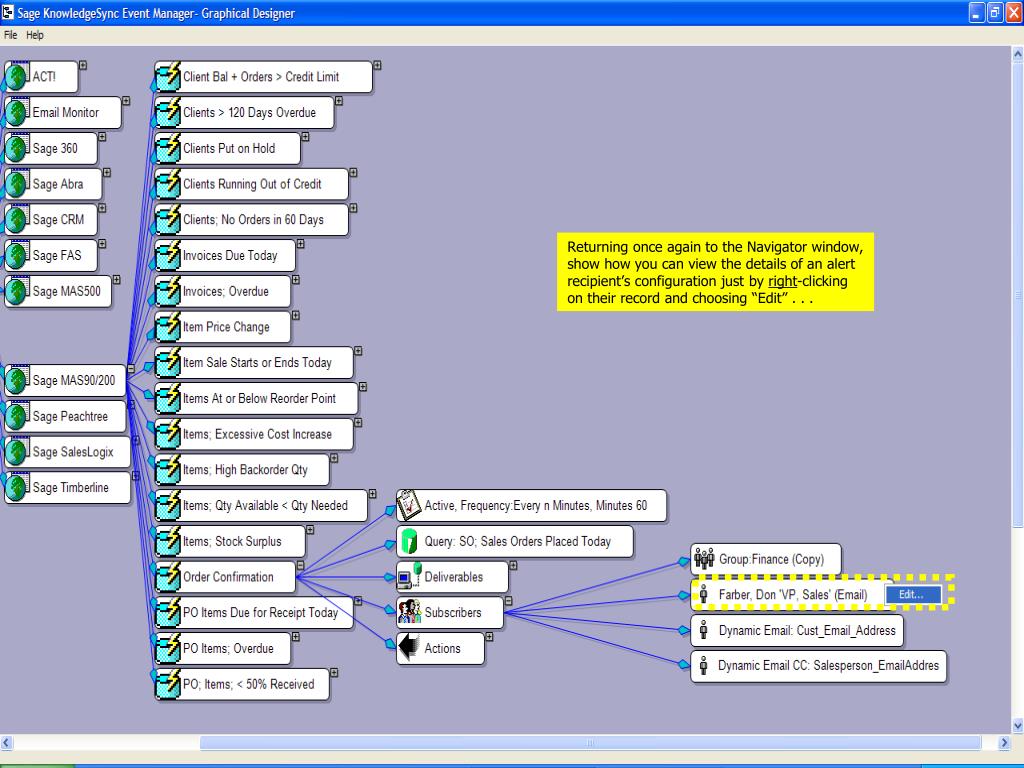The width and height of the screenshot is (1024, 768).
Task: Collapse the Order Confirmation event node
Action: pyautogui.click(x=300, y=566)
